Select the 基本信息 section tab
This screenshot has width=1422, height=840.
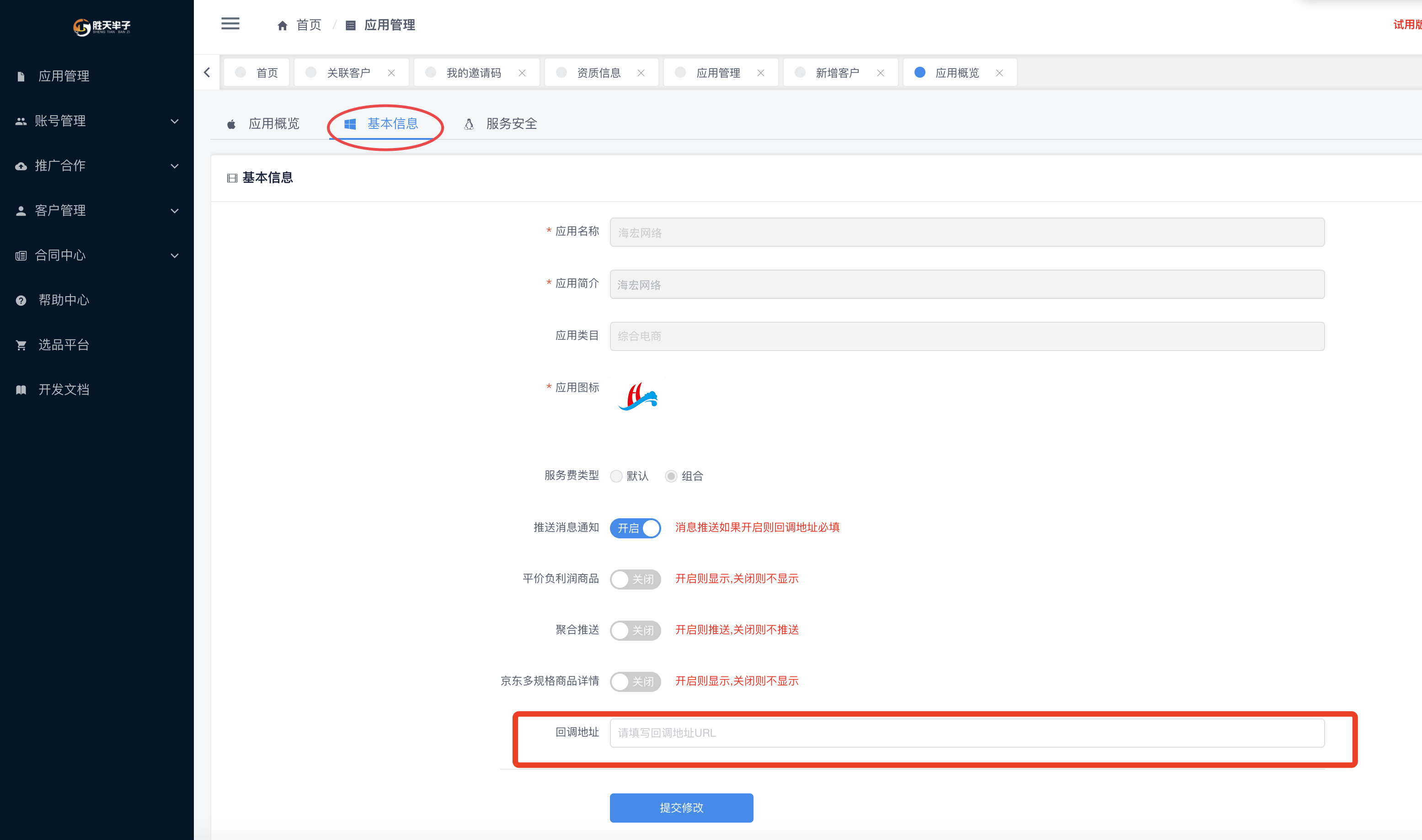382,124
